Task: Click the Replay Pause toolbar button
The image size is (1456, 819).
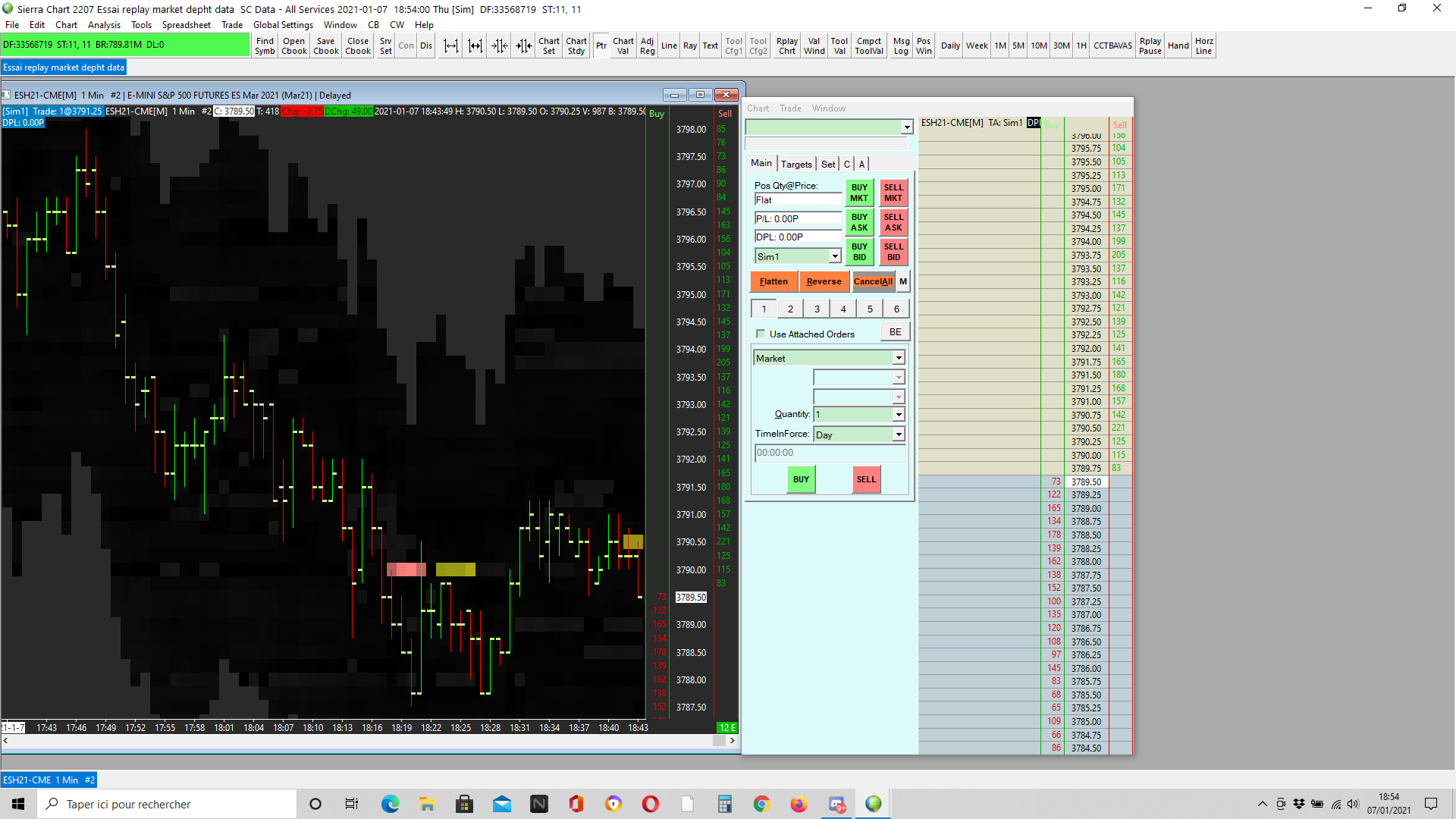Action: (x=1150, y=45)
